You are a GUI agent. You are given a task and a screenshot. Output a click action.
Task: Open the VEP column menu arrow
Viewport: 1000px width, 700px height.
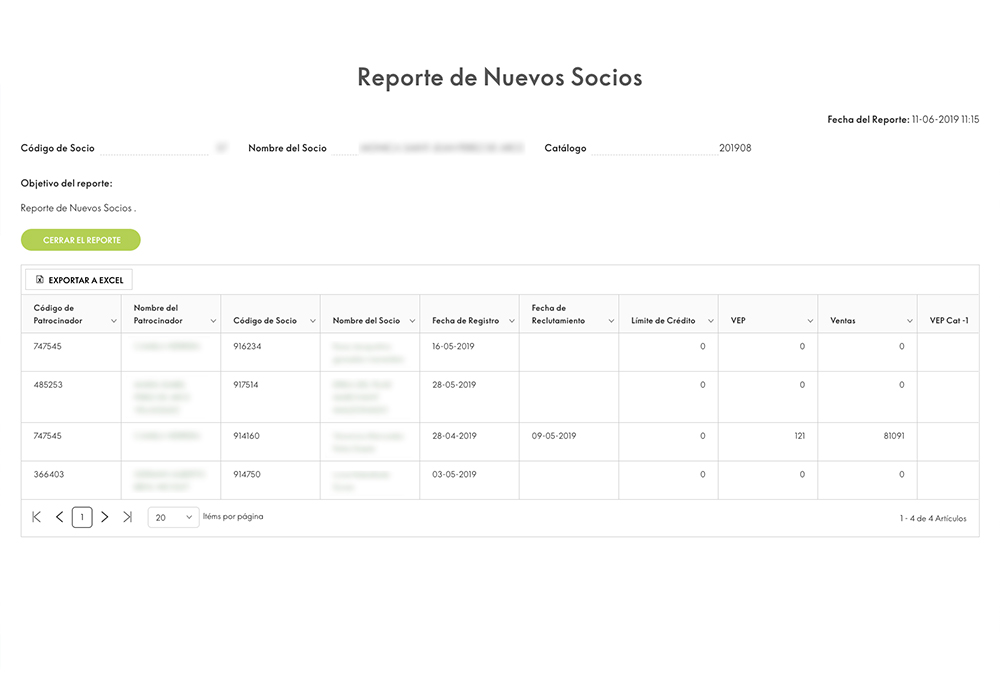(x=810, y=321)
